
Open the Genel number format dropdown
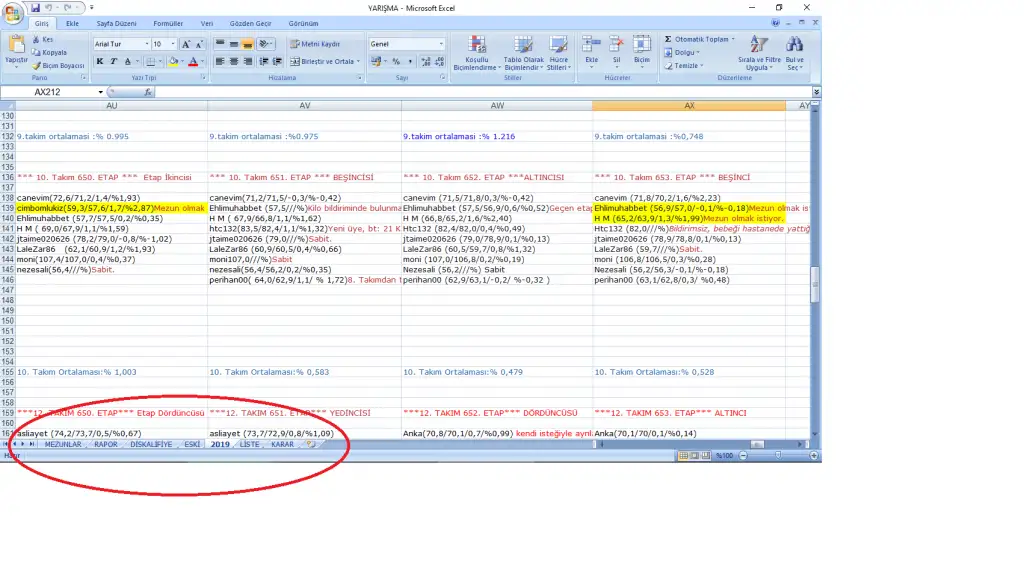[441, 44]
